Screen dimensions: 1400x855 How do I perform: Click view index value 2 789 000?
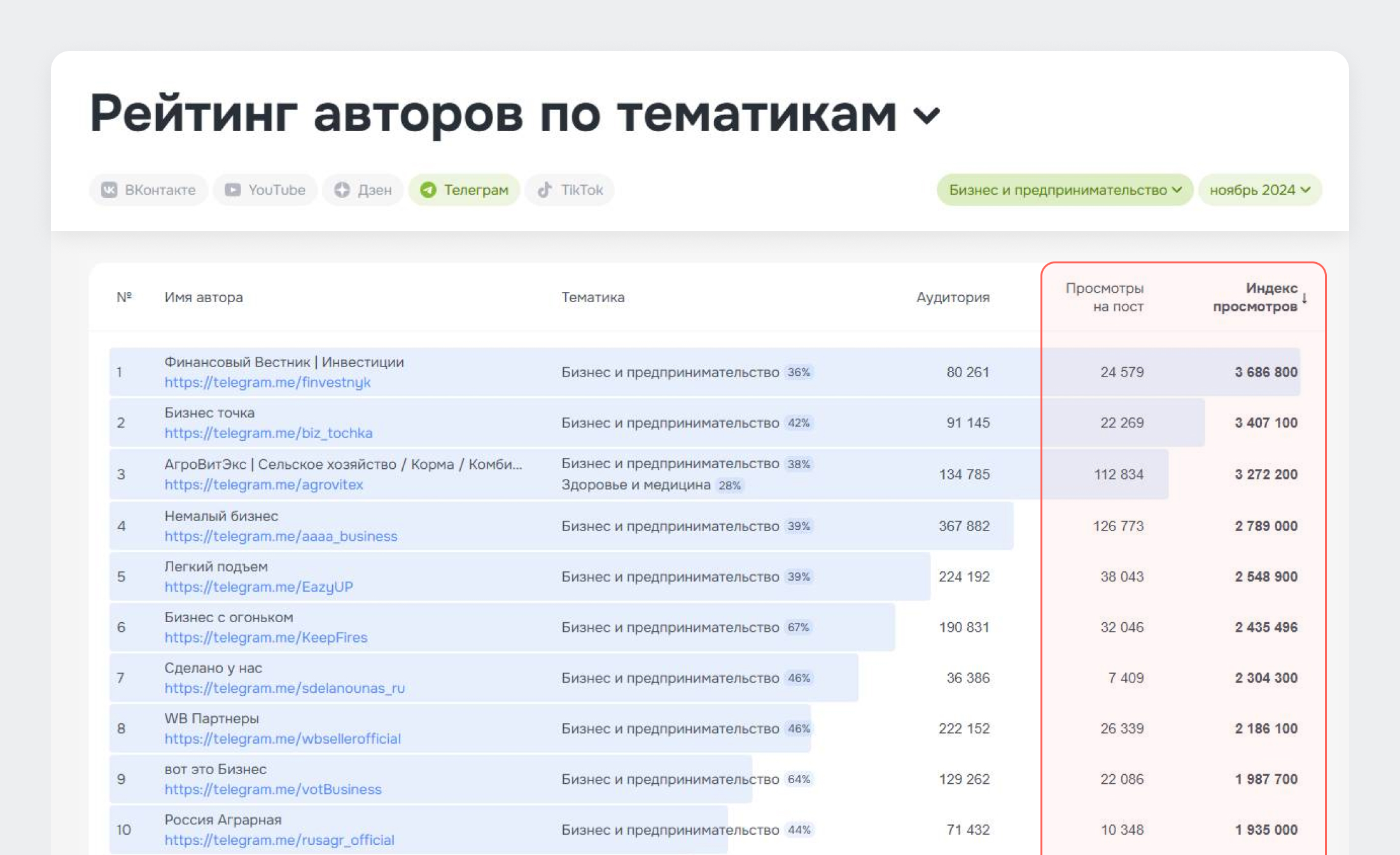coord(1266,526)
